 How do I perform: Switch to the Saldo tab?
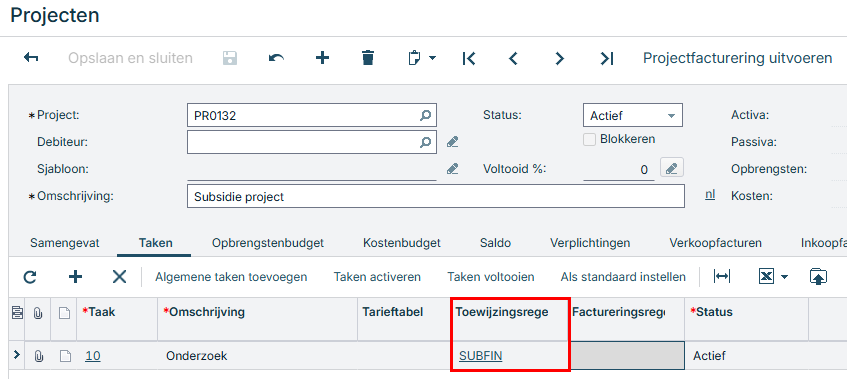coord(495,243)
